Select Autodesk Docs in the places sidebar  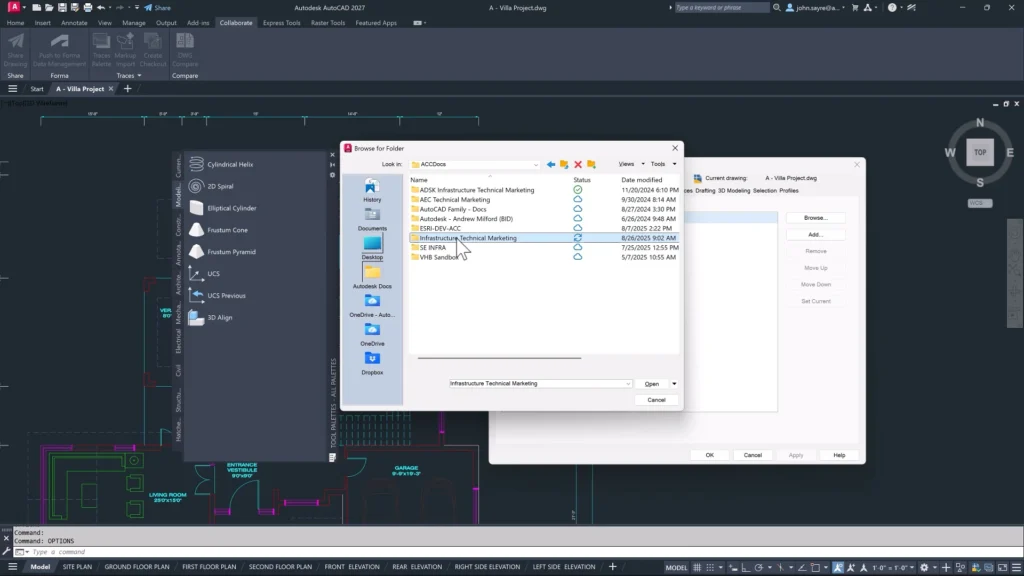(372, 277)
